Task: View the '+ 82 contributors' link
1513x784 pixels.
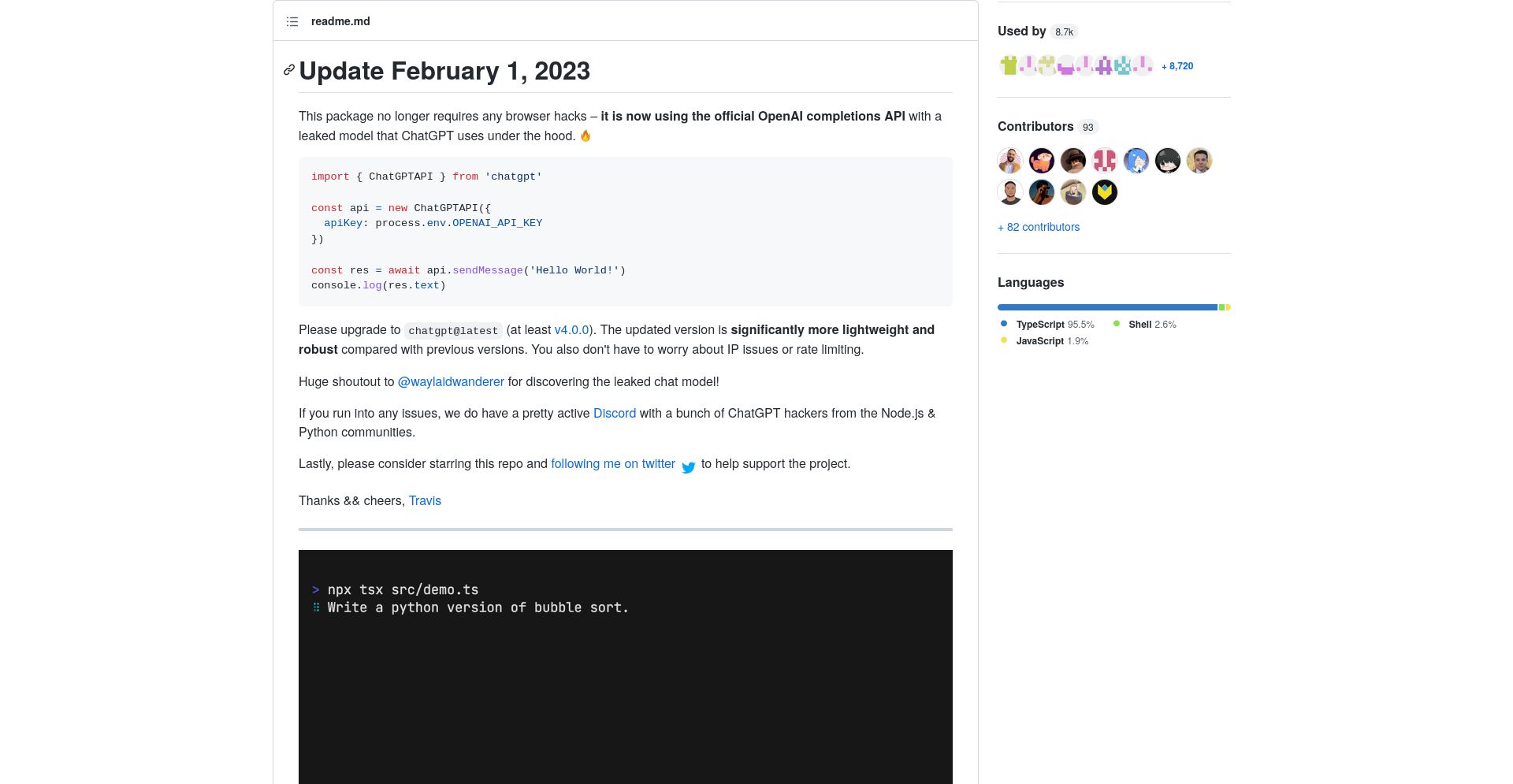Action: (x=1039, y=227)
